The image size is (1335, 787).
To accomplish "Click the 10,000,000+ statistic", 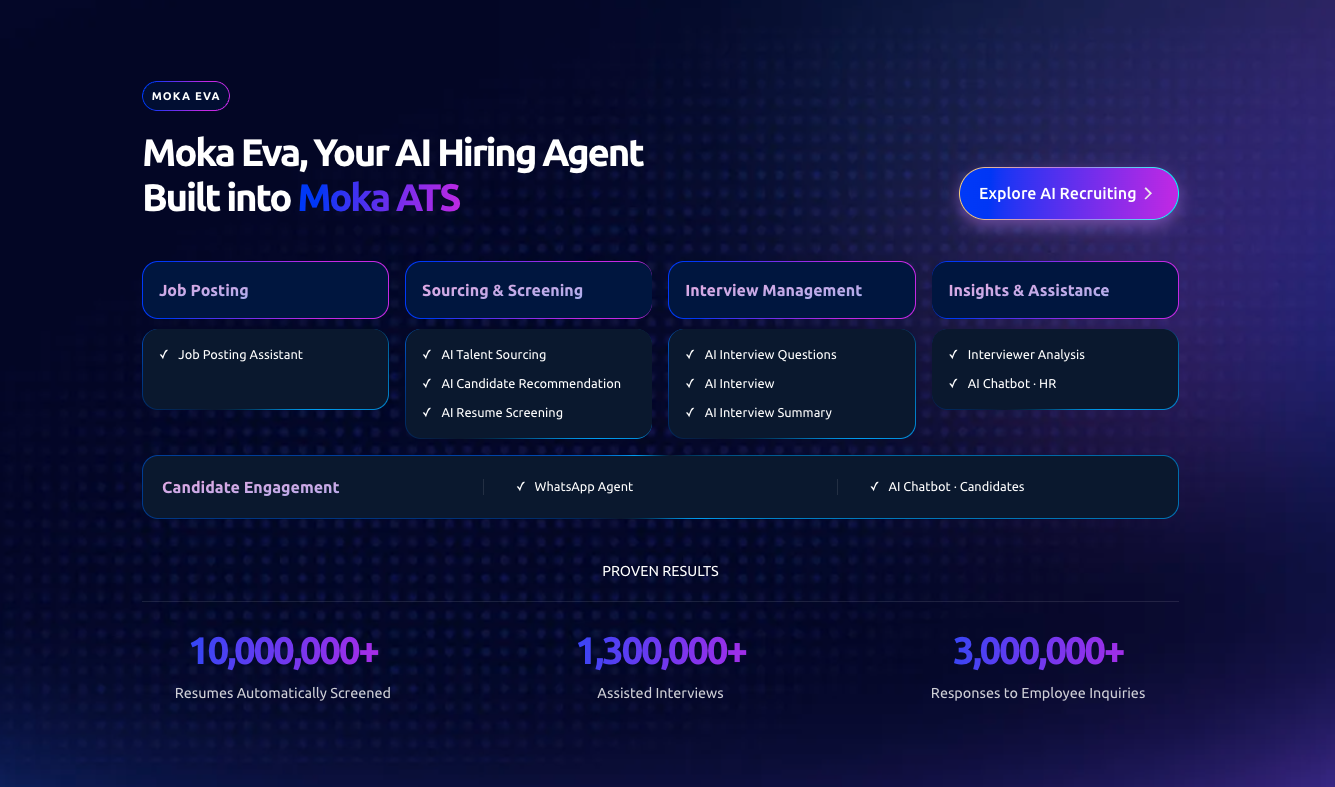I will click(x=284, y=651).
